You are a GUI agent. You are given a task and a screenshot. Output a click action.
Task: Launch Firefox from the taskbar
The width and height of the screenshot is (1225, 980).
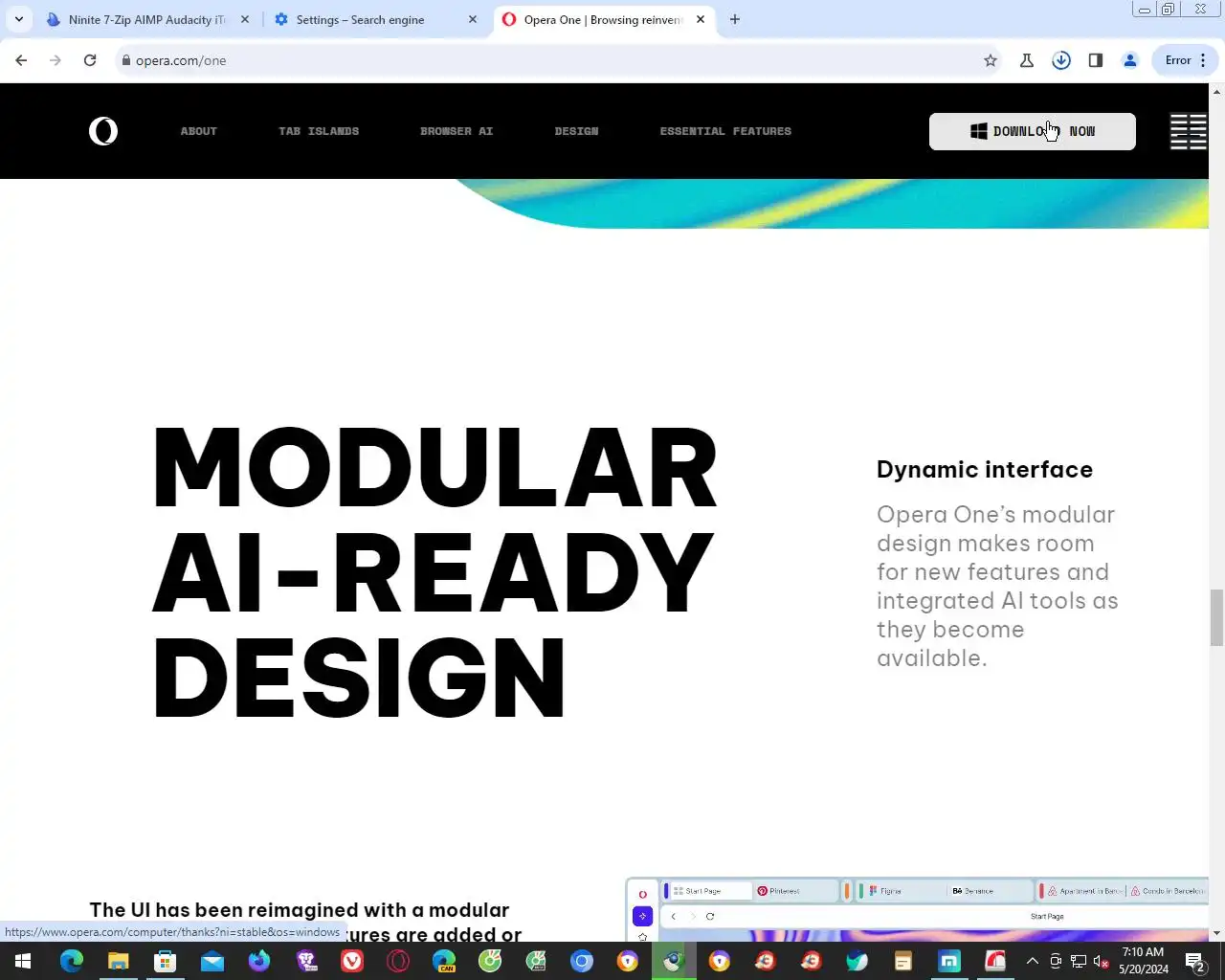coord(259,961)
